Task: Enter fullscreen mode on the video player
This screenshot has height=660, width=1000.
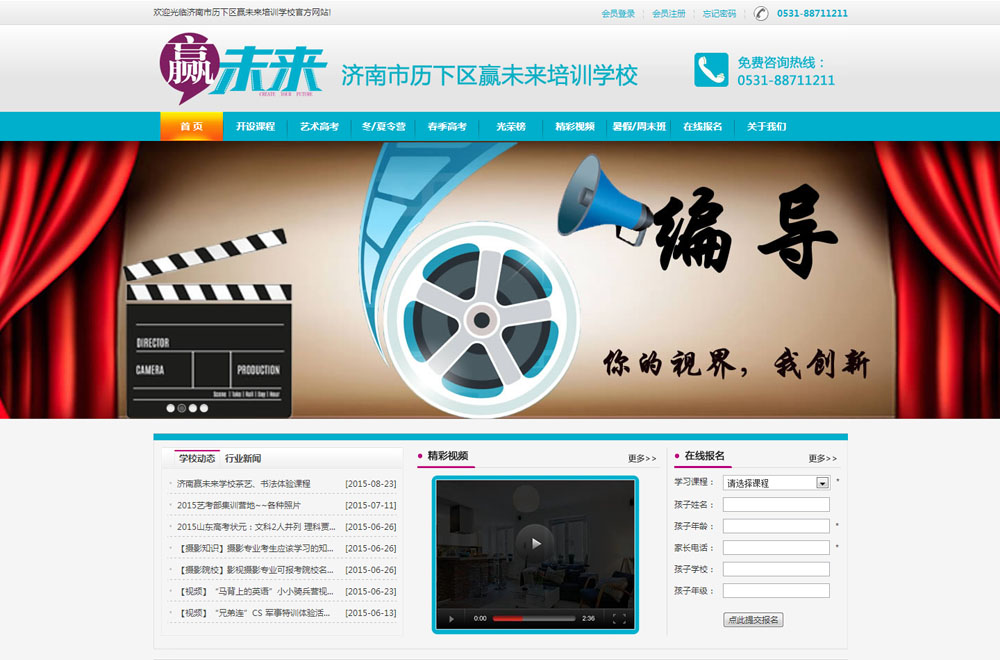Action: click(x=619, y=619)
